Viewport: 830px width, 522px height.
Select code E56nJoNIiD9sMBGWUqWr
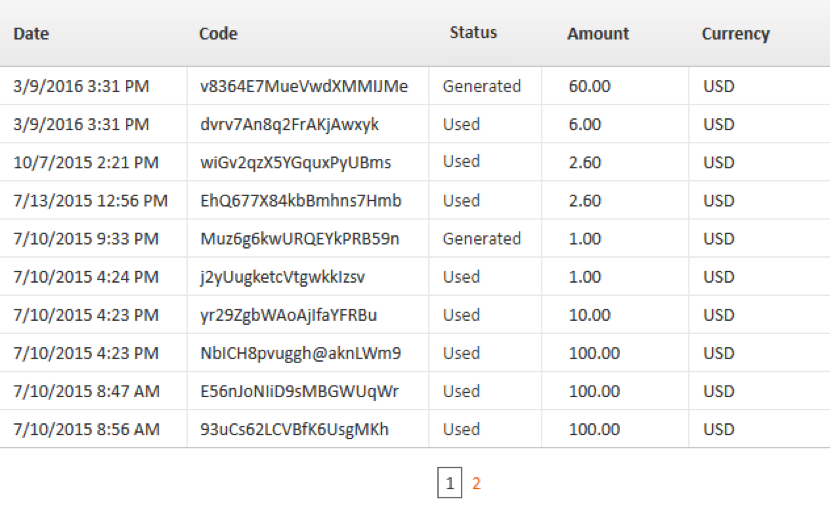[x=299, y=391]
